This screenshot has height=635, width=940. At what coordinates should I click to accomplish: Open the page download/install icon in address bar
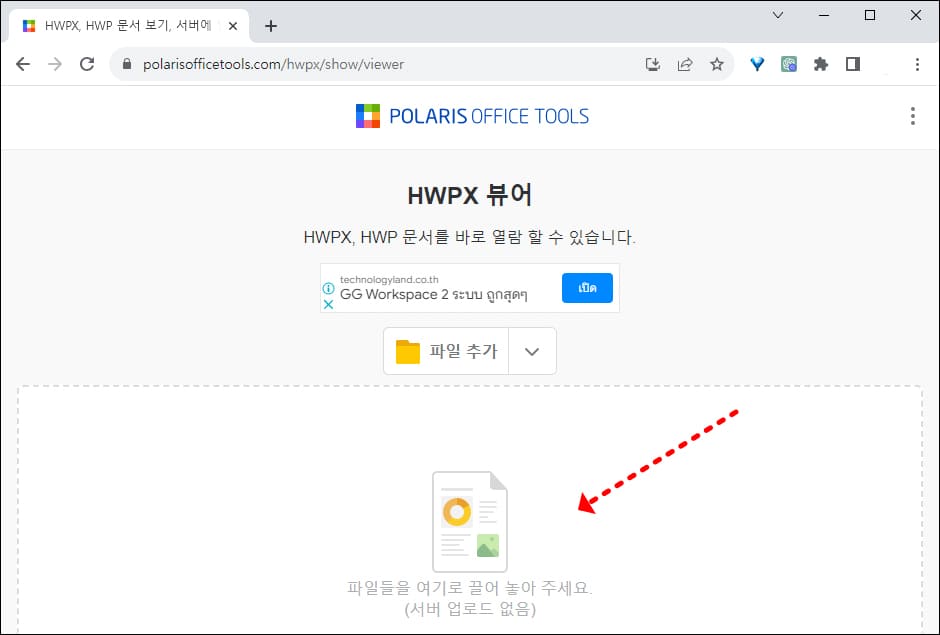653,63
